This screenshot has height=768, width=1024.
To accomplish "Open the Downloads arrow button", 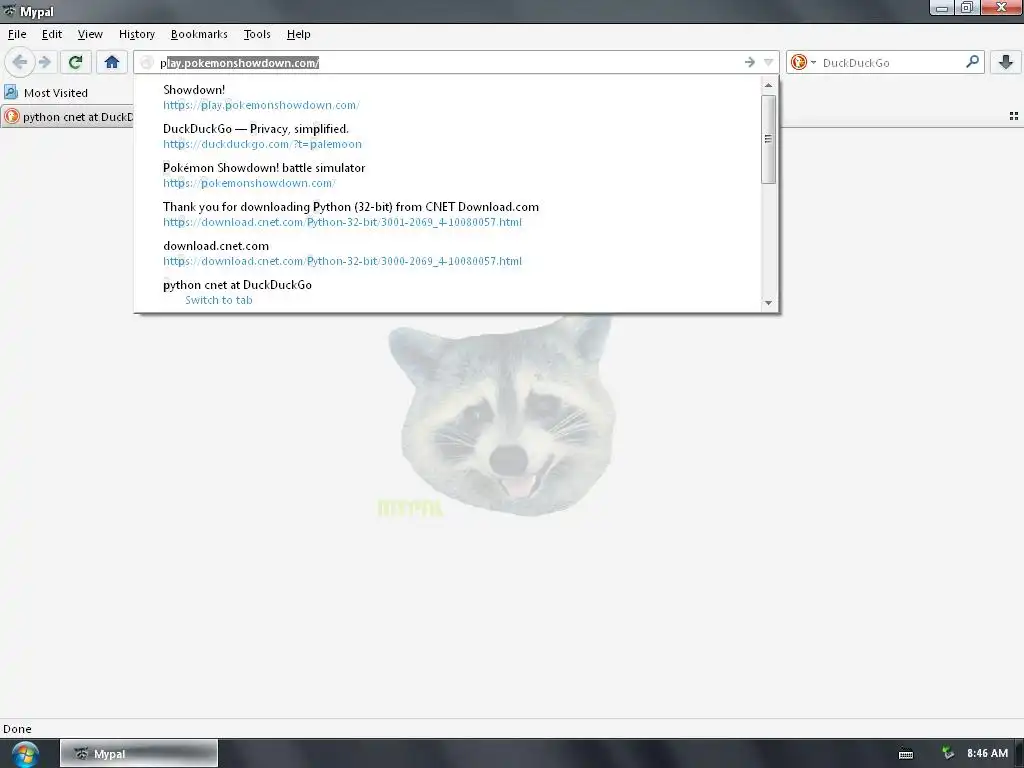I will coord(1006,62).
